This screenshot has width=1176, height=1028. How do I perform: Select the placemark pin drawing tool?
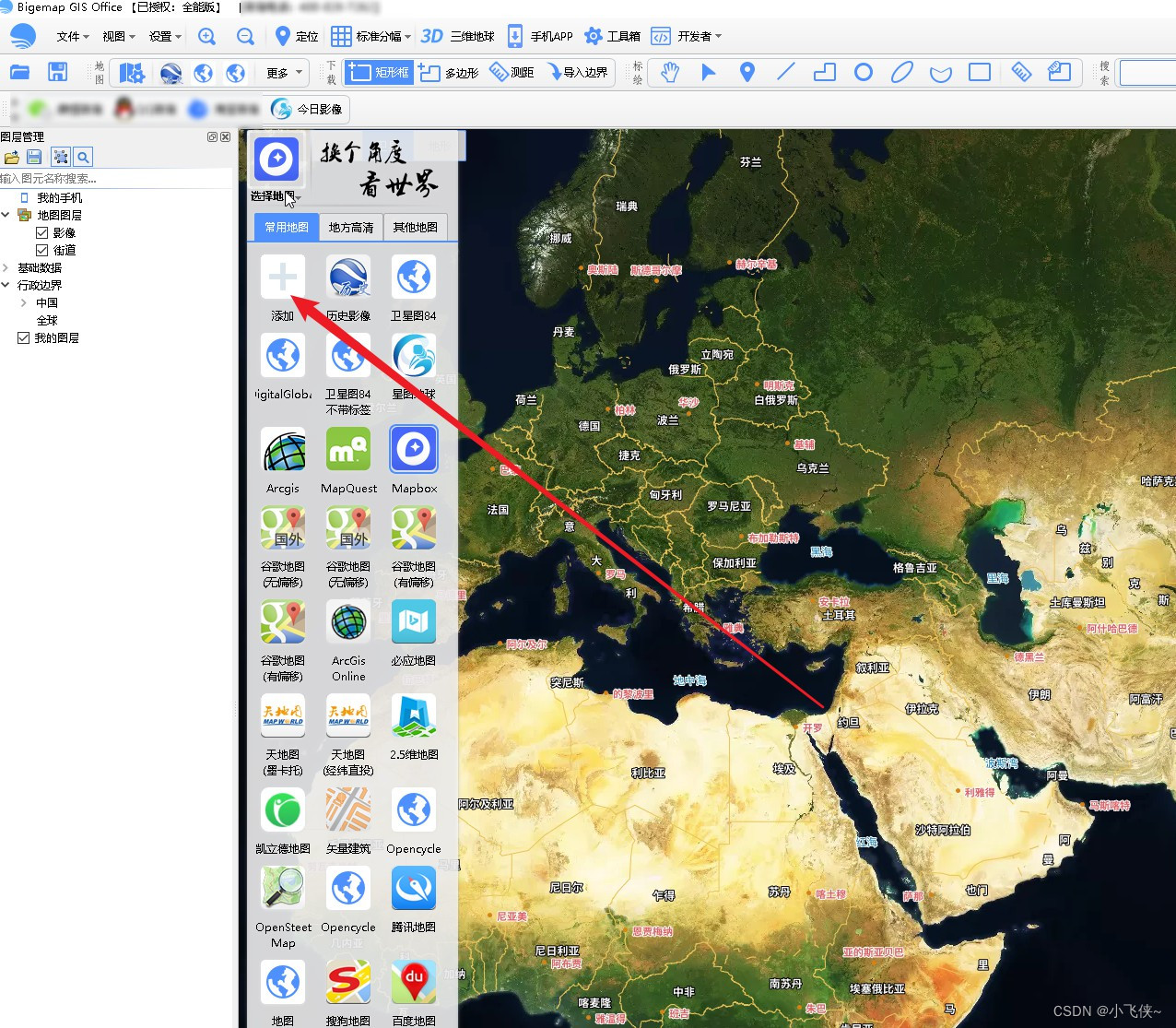click(x=747, y=72)
